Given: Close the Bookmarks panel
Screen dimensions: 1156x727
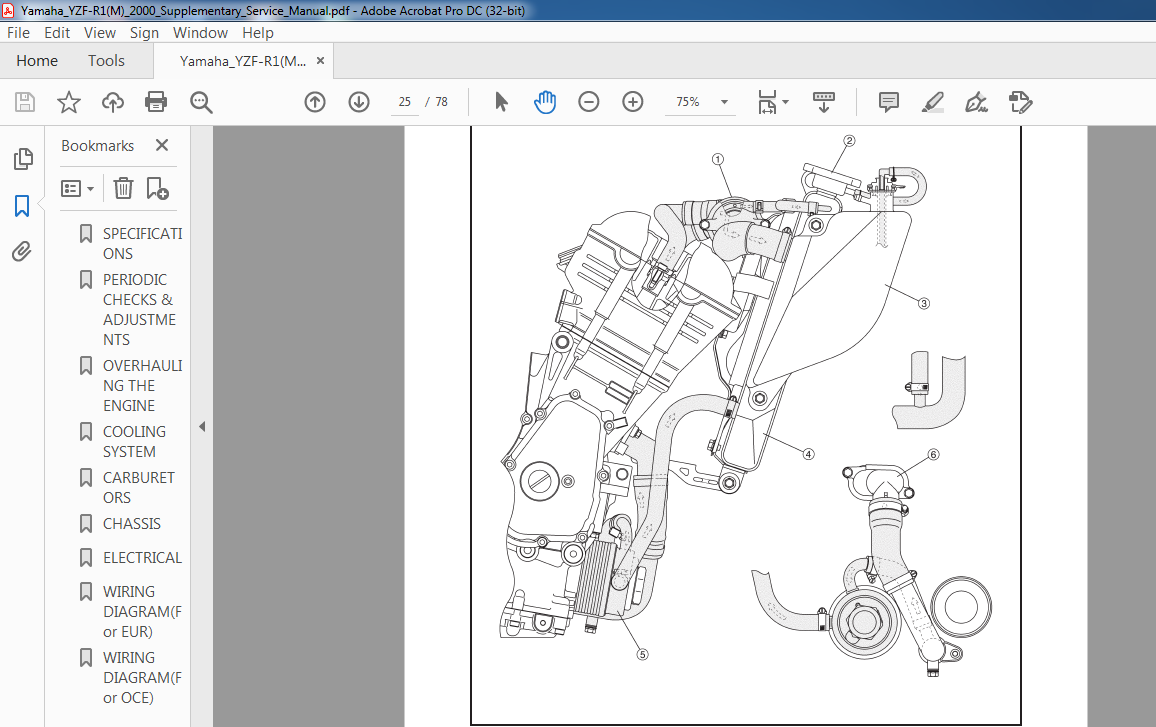Looking at the screenshot, I should 162,145.
